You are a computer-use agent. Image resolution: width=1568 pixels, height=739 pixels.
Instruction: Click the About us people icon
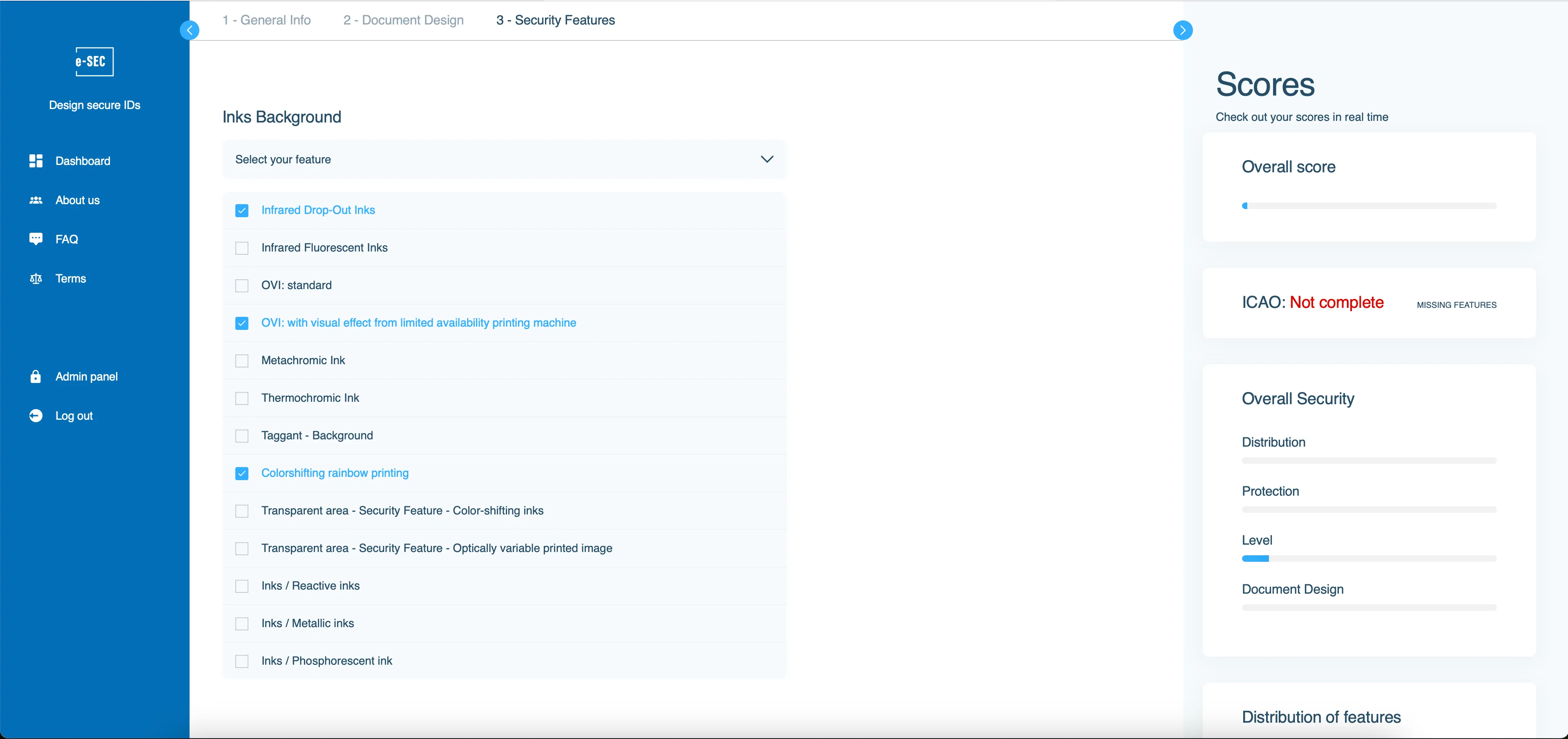pos(36,200)
